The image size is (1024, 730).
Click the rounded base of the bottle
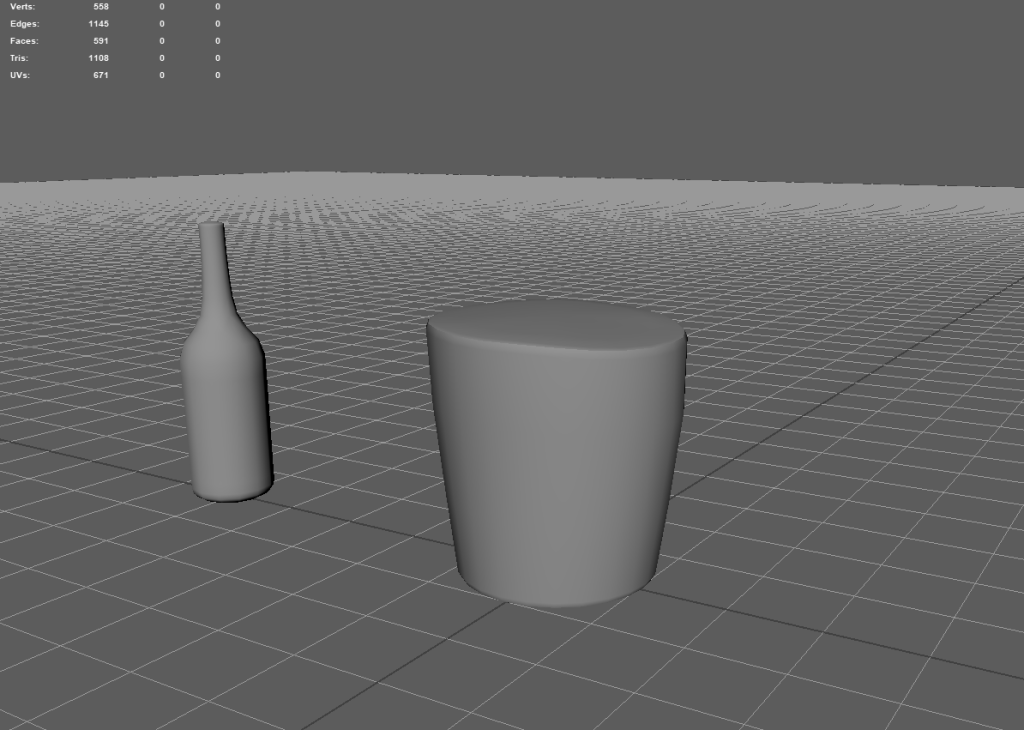(232, 490)
